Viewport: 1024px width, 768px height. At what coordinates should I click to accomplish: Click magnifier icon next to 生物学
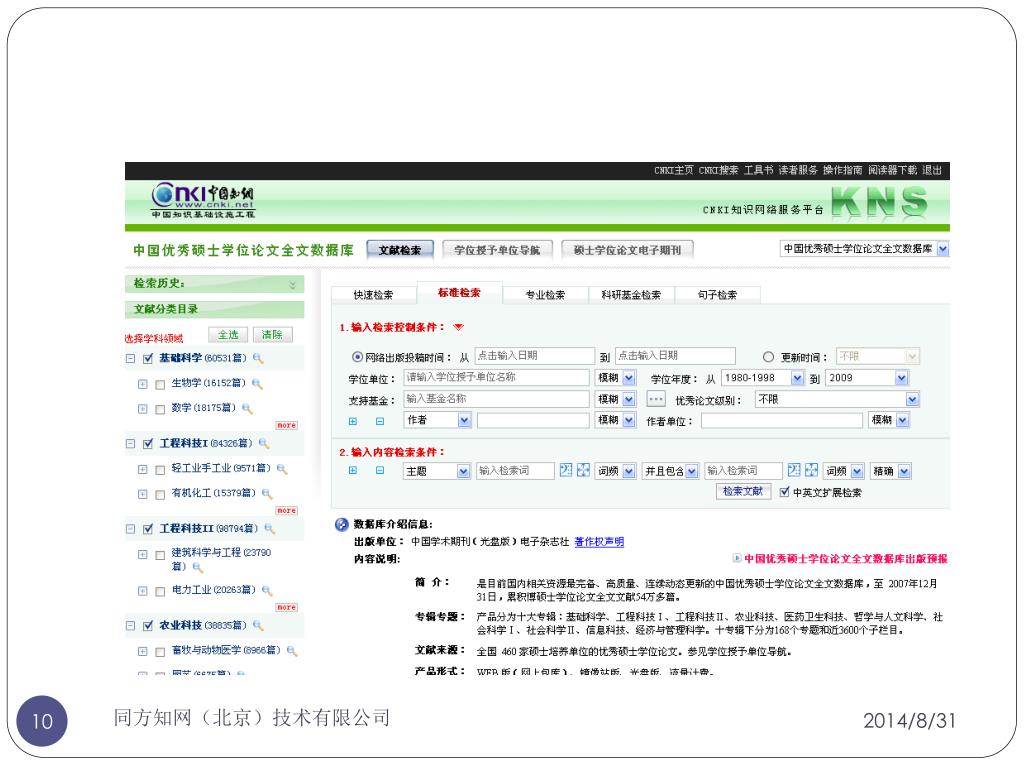click(x=257, y=383)
